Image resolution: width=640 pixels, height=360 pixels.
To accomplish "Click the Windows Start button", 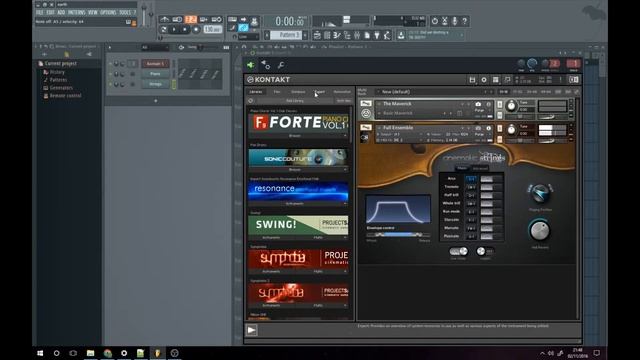I will point(40,353).
